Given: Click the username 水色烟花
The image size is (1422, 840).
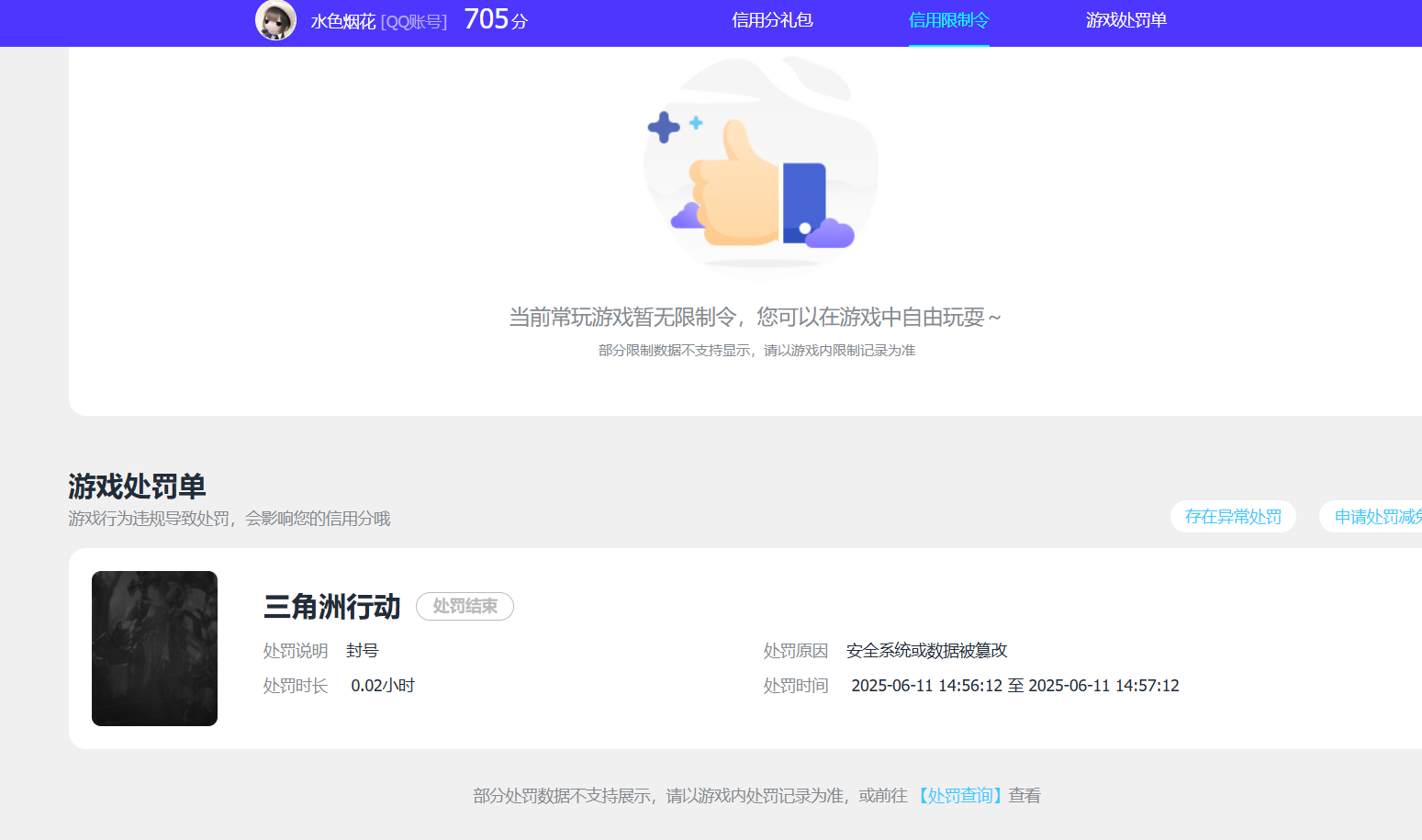Looking at the screenshot, I should click(343, 21).
